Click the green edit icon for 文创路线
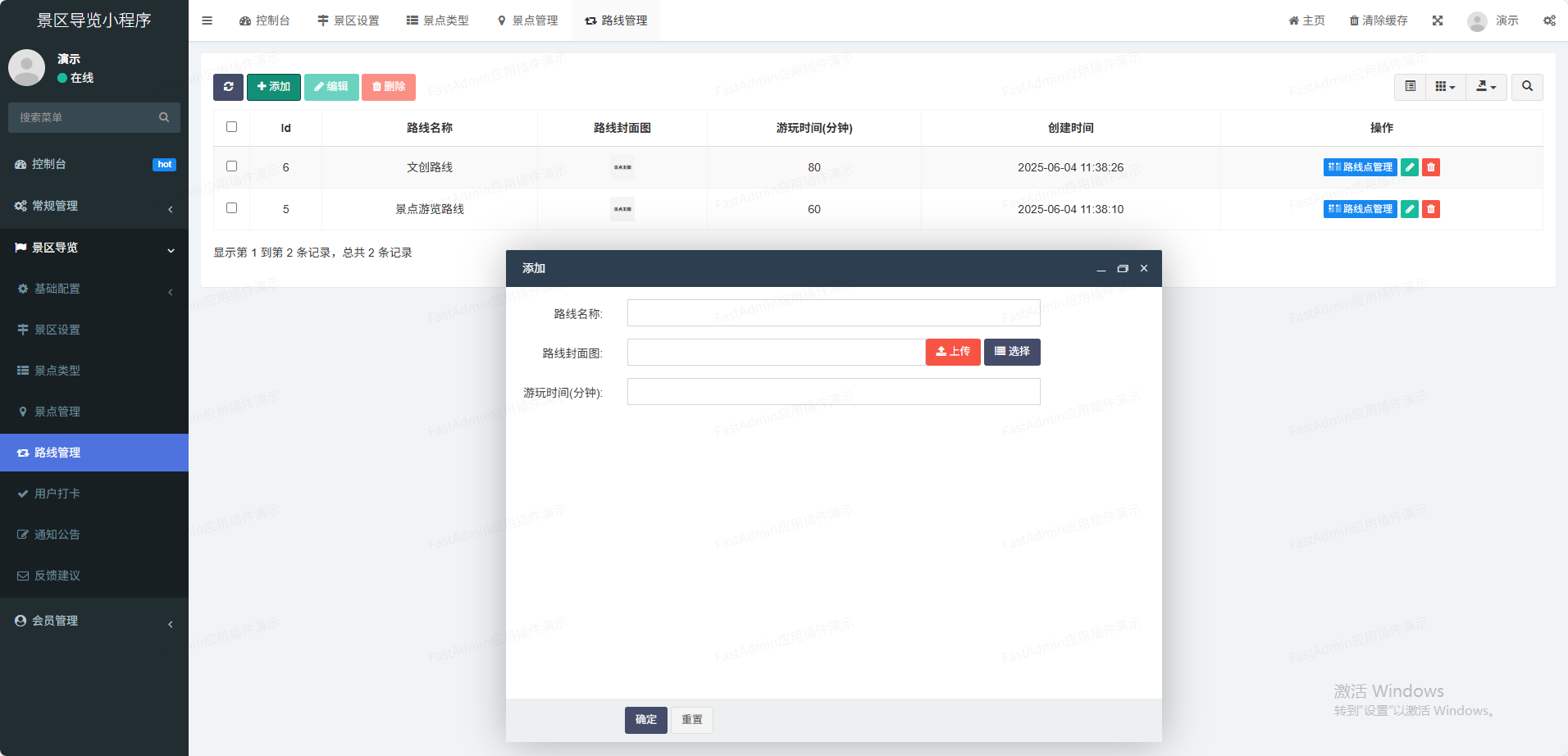This screenshot has height=756, width=1568. click(x=1410, y=167)
